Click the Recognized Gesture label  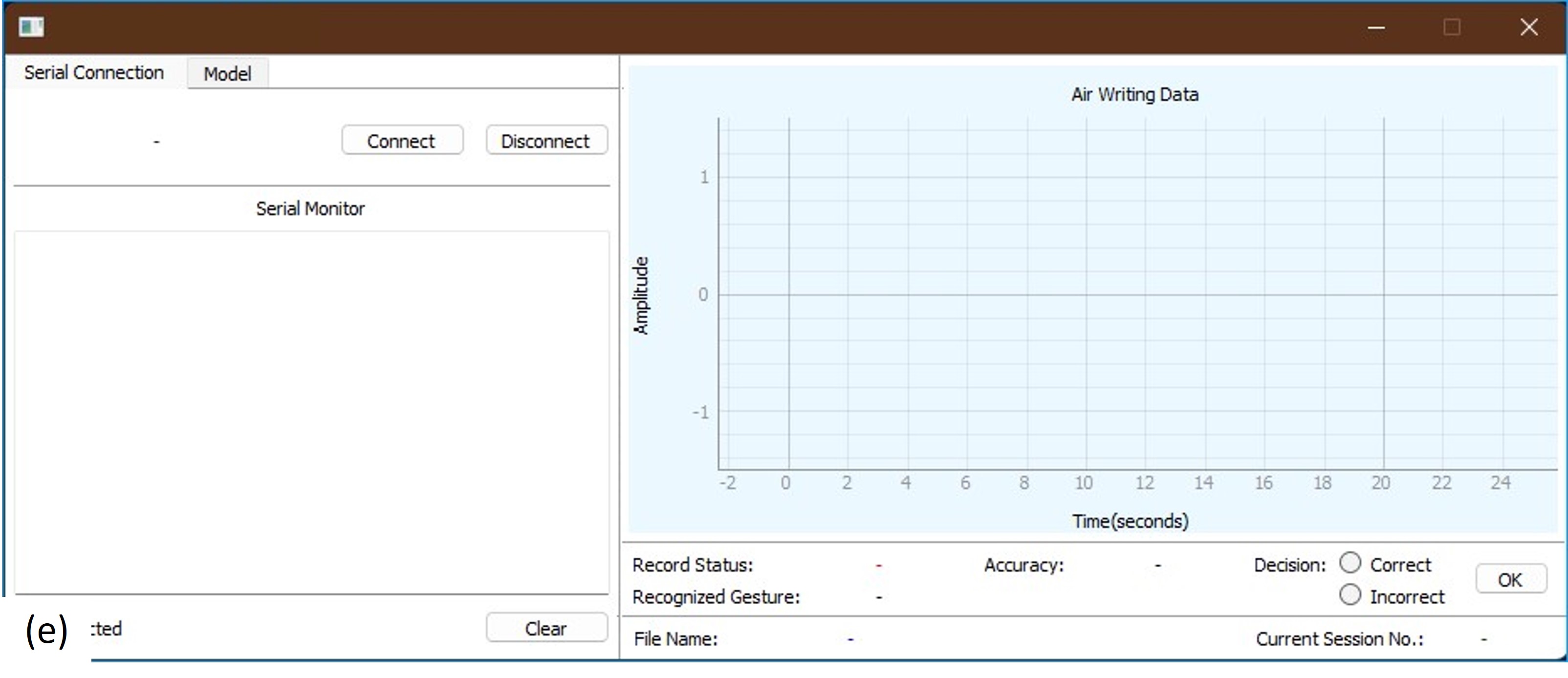[716, 597]
